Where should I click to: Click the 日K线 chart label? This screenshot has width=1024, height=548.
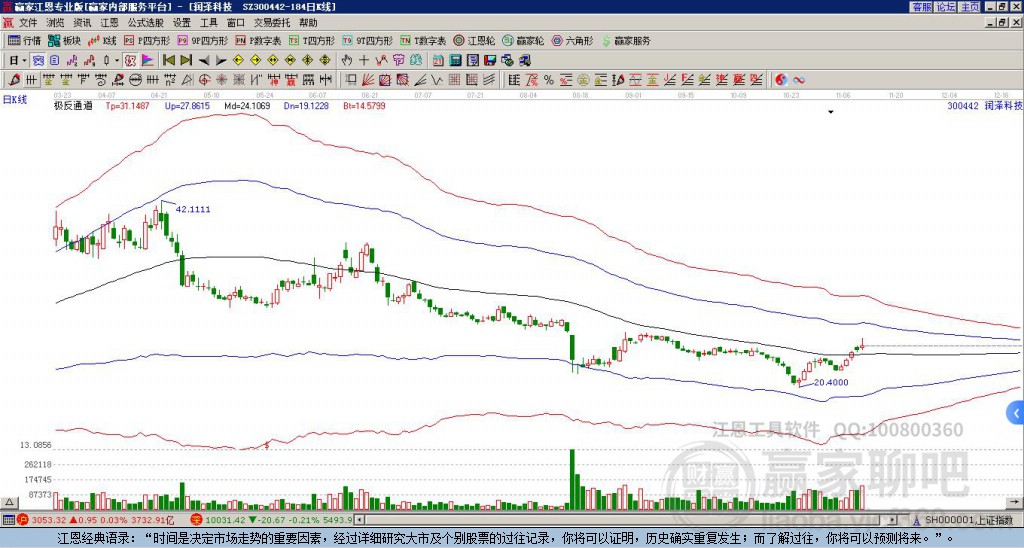tap(15, 100)
